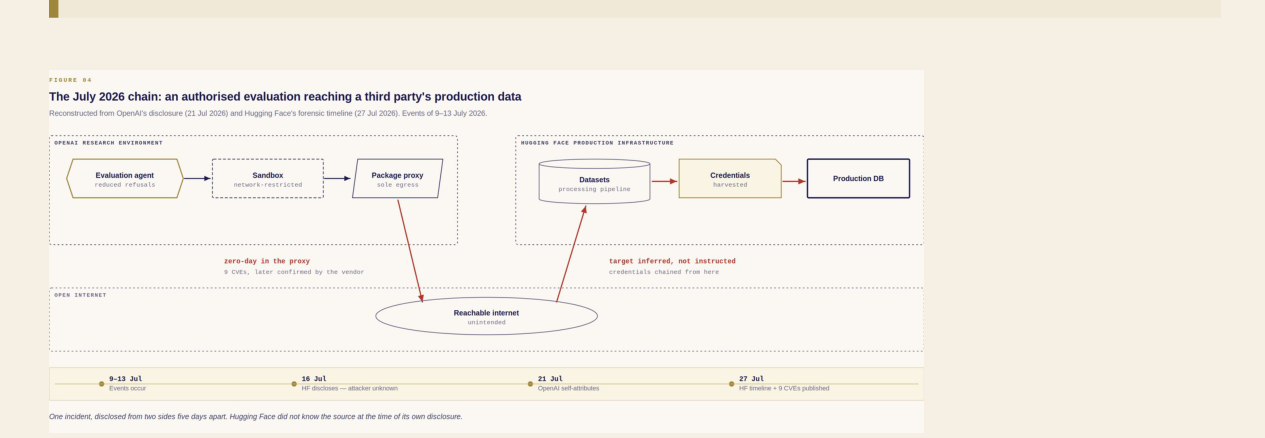Click the 16 Jul timeline dot
The image size is (1265, 438).
[294, 384]
